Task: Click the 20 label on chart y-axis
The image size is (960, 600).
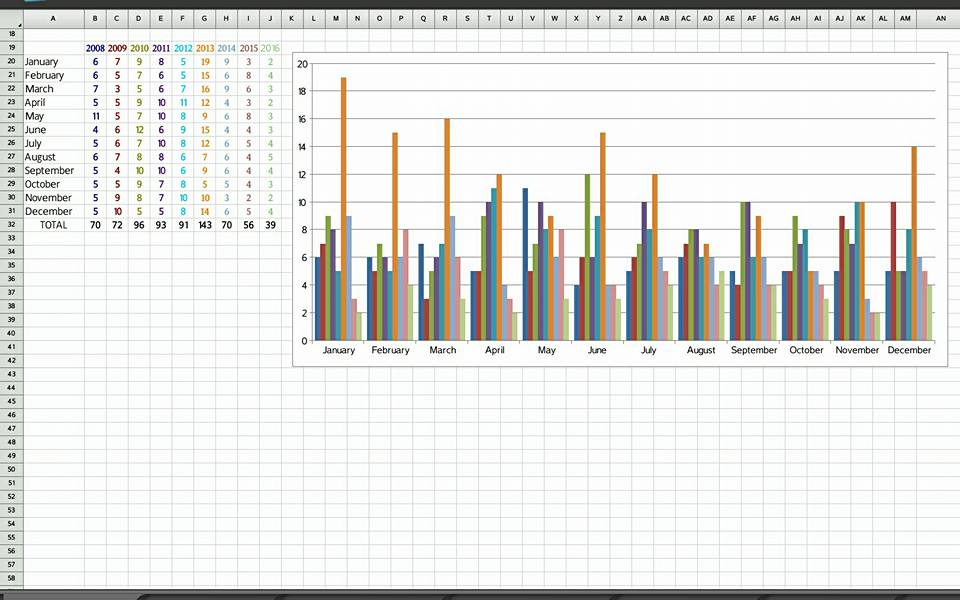Action: coord(301,63)
